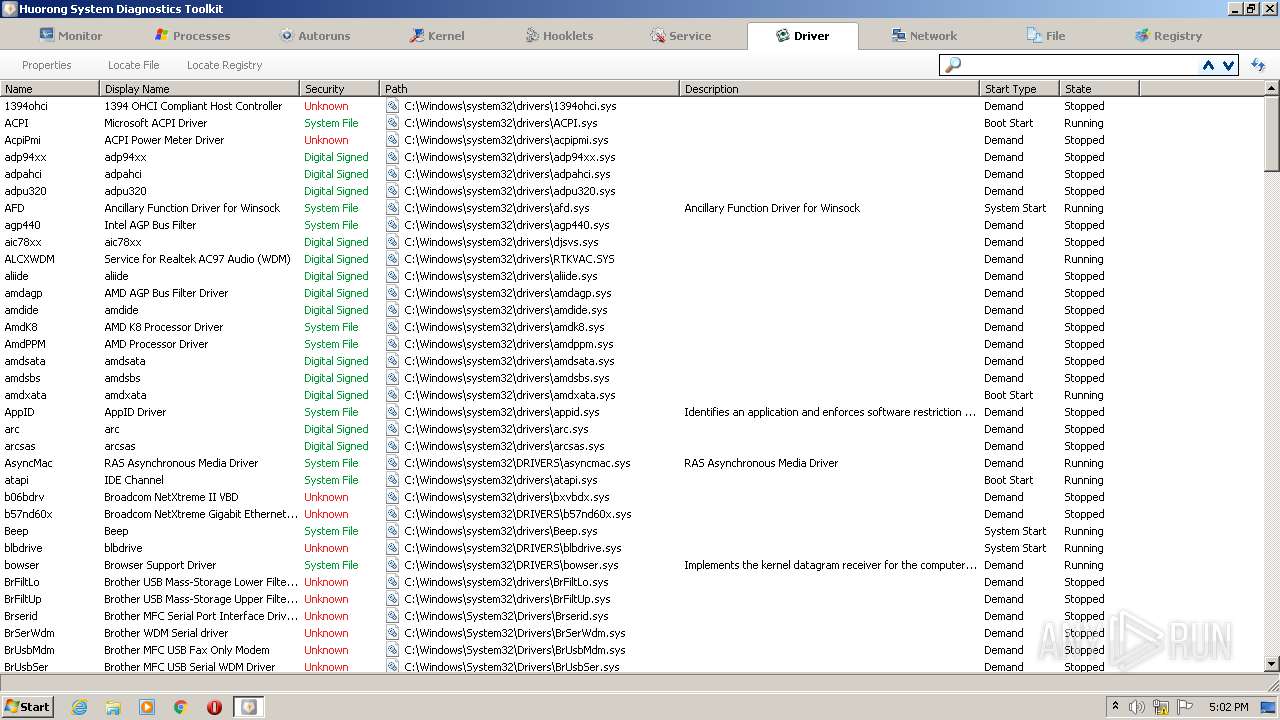The height and width of the screenshot is (720, 1280).
Task: Click the file icon beside atapi.sys path
Action: tap(393, 480)
